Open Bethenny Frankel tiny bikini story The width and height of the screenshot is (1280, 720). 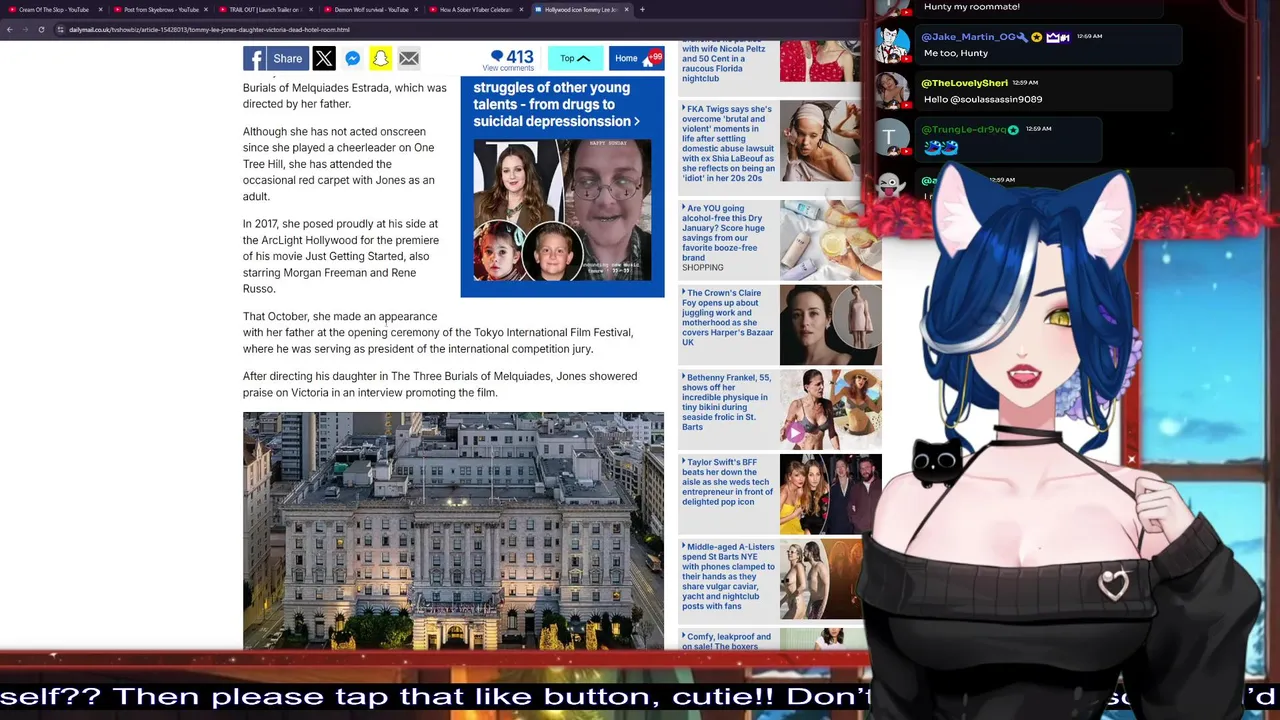click(728, 402)
